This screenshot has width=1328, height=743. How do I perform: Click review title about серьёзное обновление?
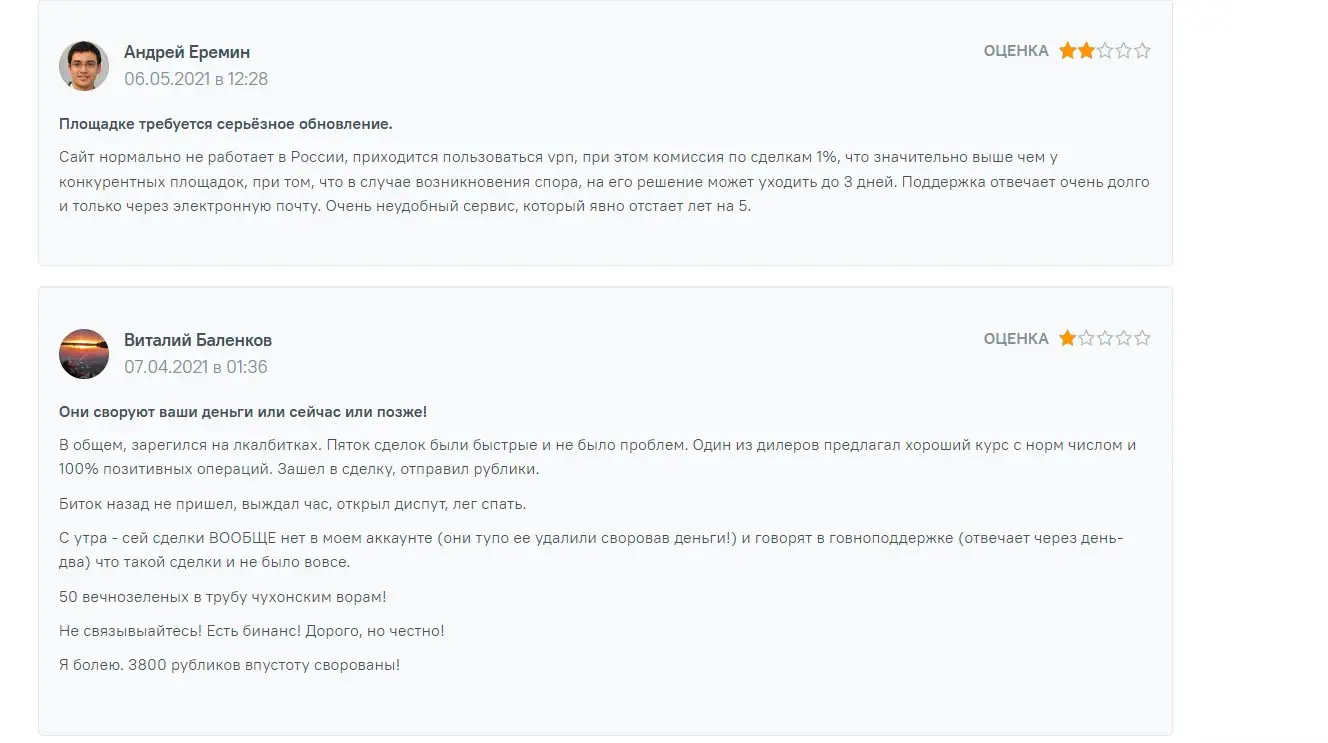226,124
